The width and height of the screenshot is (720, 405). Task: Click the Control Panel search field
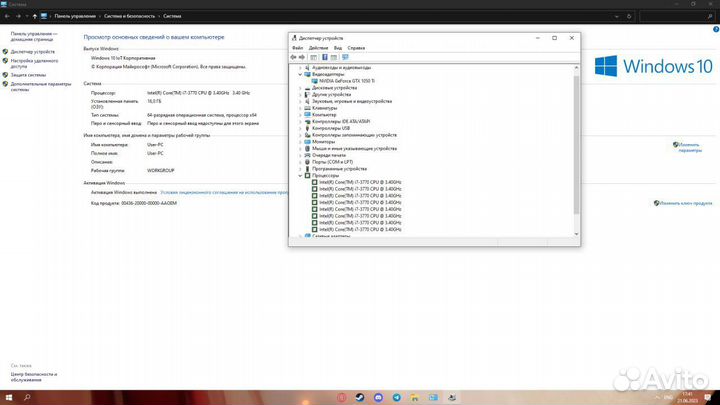coord(676,16)
